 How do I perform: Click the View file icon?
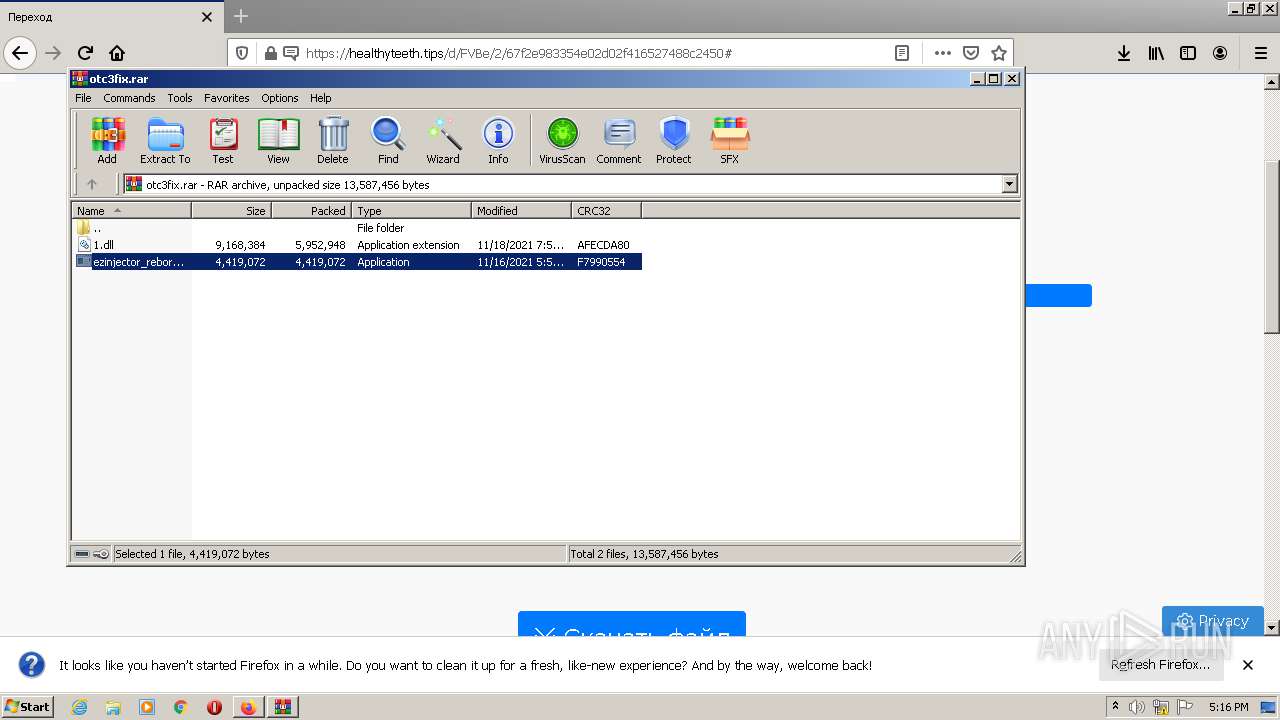[278, 140]
